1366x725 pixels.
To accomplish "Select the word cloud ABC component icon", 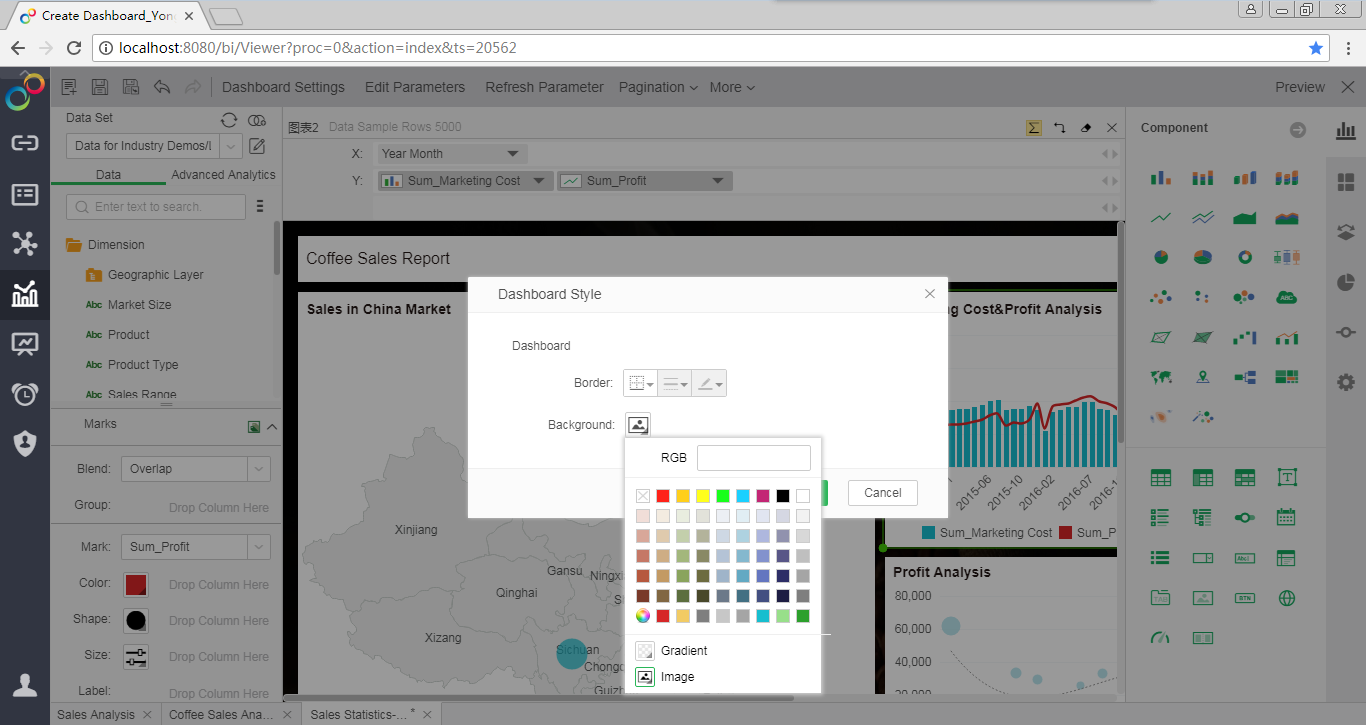I will coord(1287,297).
